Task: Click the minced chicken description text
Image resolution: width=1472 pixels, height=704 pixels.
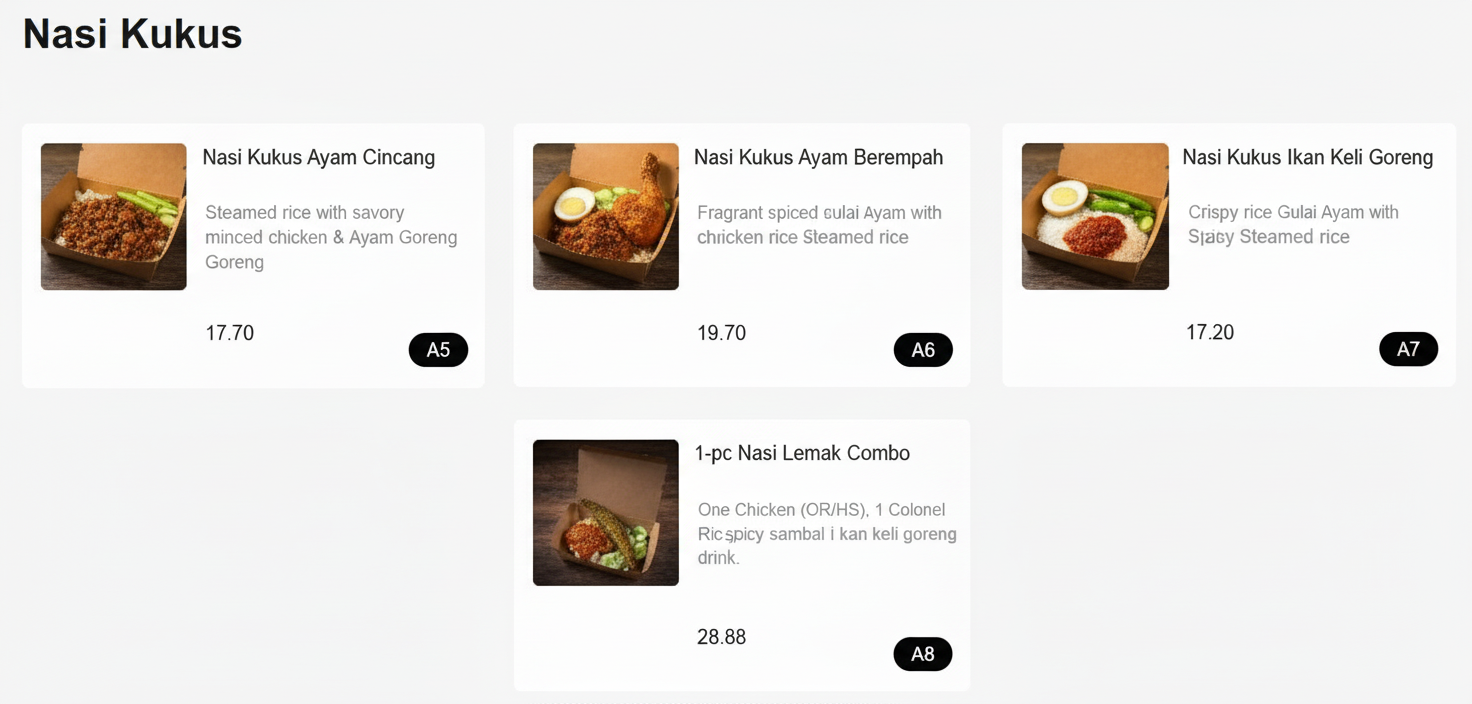Action: tap(330, 237)
